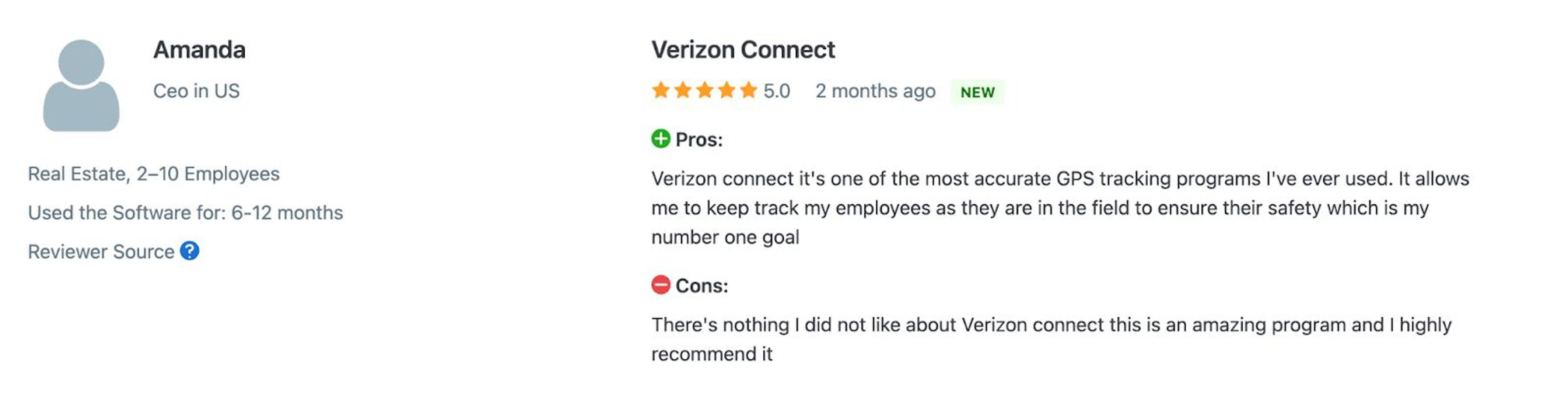Click the red minus icon beside Cons
This screenshot has width=1568, height=414.
pos(661,284)
